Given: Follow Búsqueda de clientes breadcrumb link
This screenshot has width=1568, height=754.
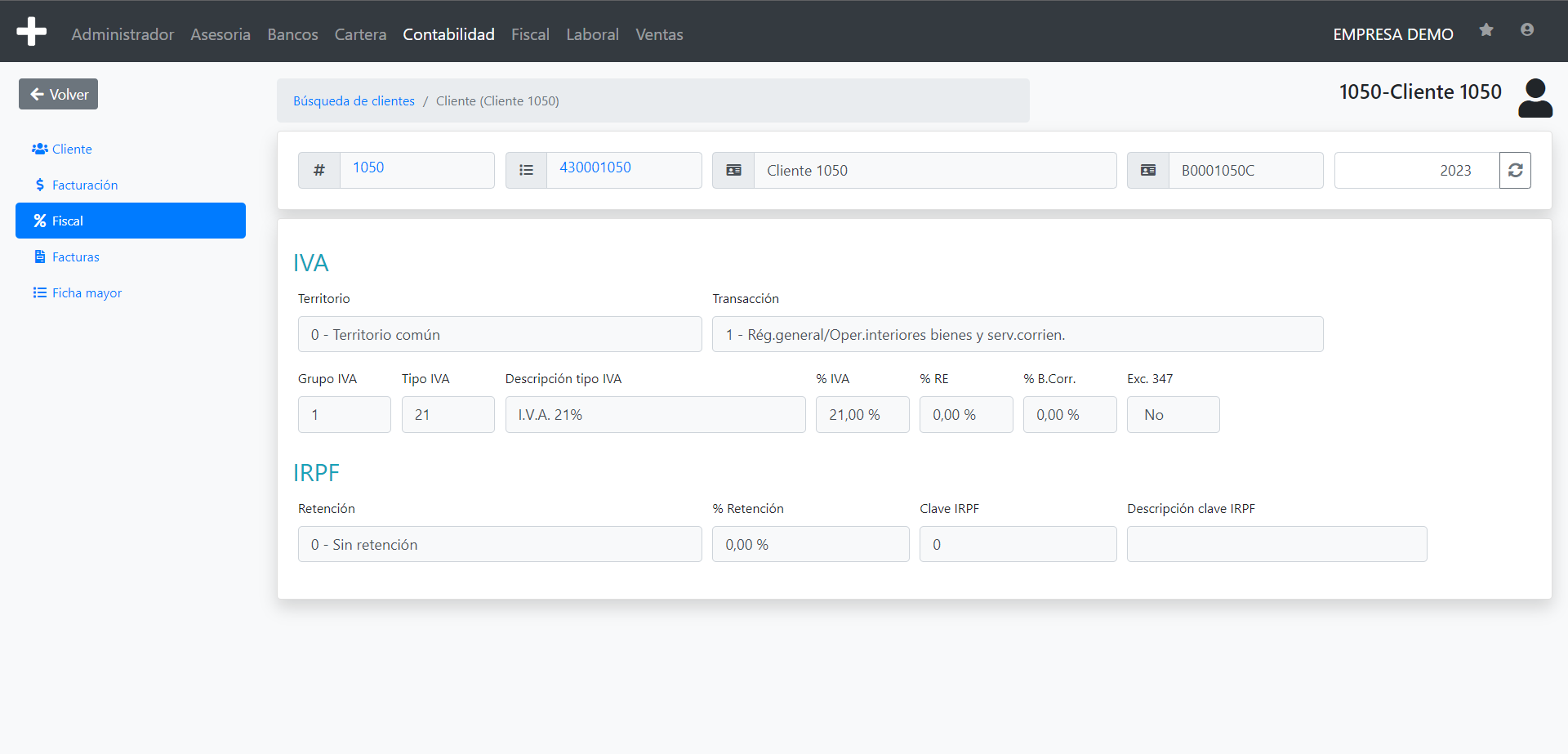Looking at the screenshot, I should (354, 100).
